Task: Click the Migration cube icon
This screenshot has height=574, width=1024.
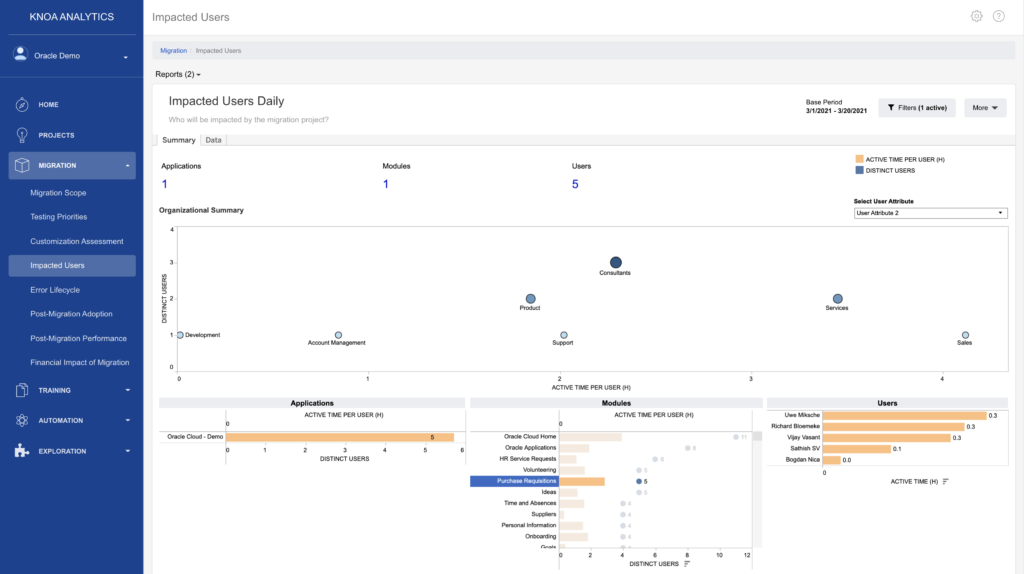Action: coord(22,165)
